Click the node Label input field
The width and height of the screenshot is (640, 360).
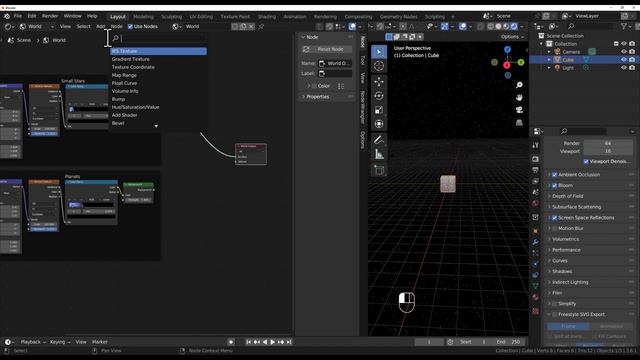point(335,73)
